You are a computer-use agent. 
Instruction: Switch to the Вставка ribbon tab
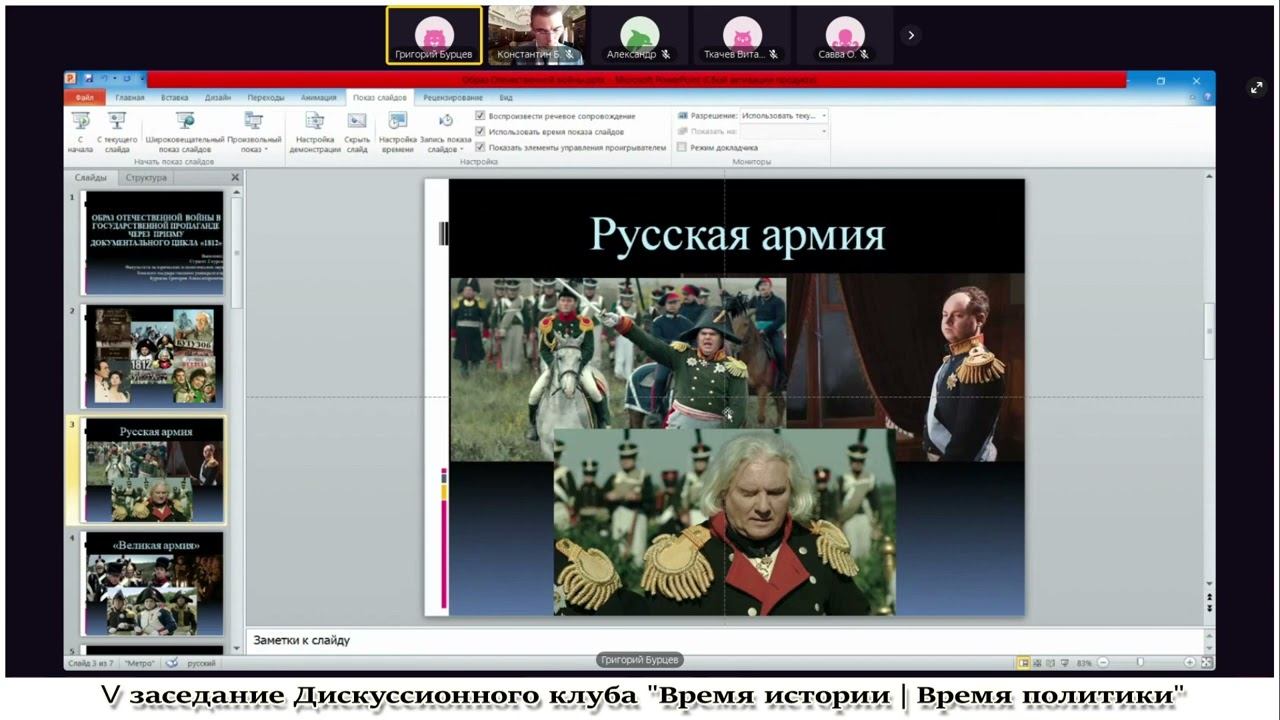(175, 97)
